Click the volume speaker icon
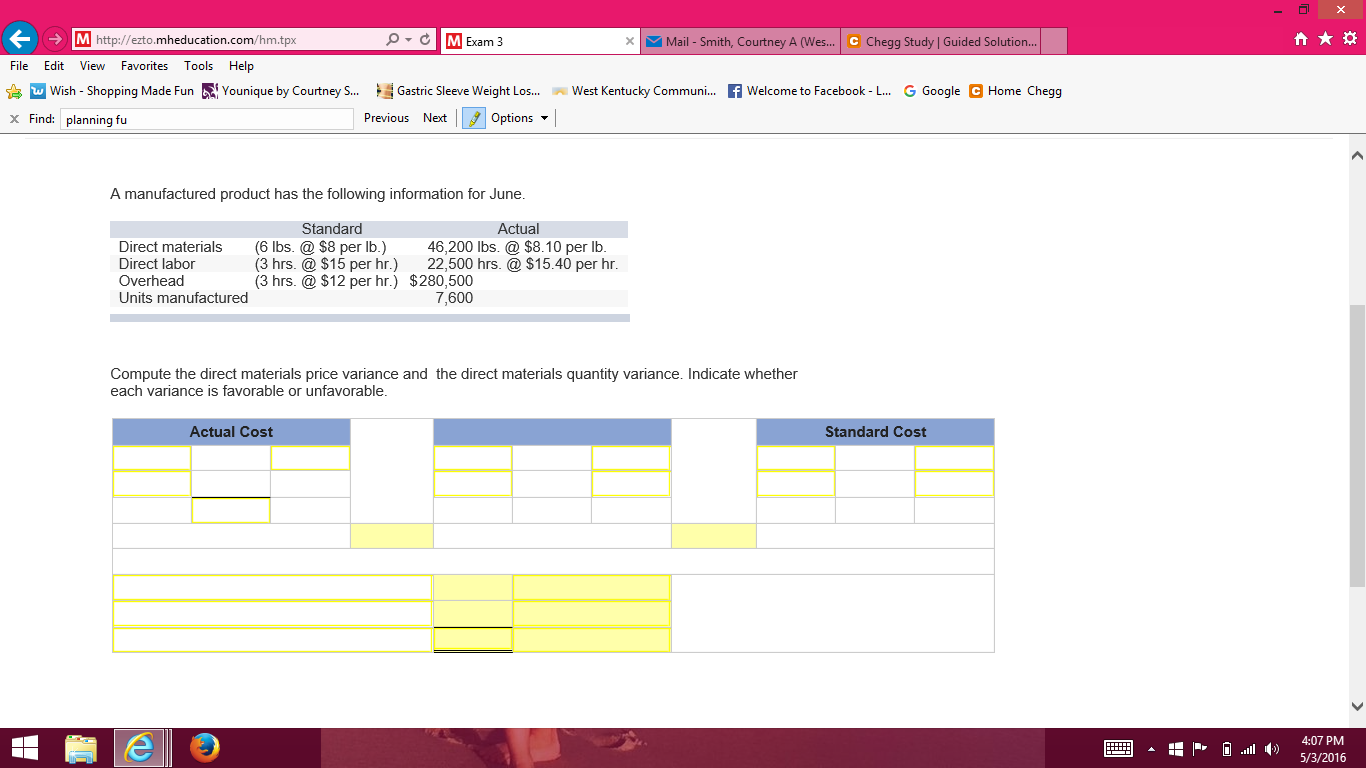 click(1272, 749)
